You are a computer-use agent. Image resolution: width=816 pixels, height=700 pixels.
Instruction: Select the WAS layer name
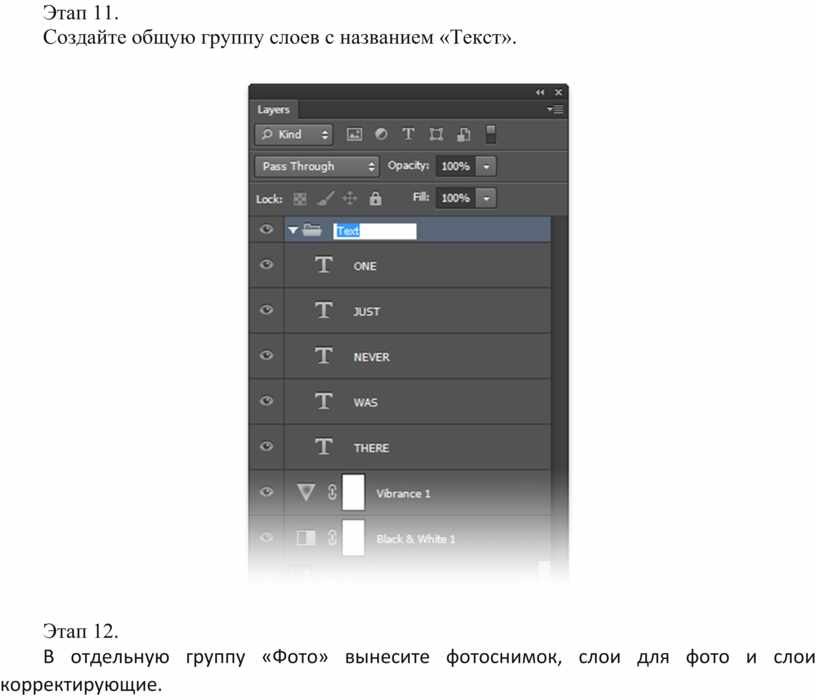(366, 403)
